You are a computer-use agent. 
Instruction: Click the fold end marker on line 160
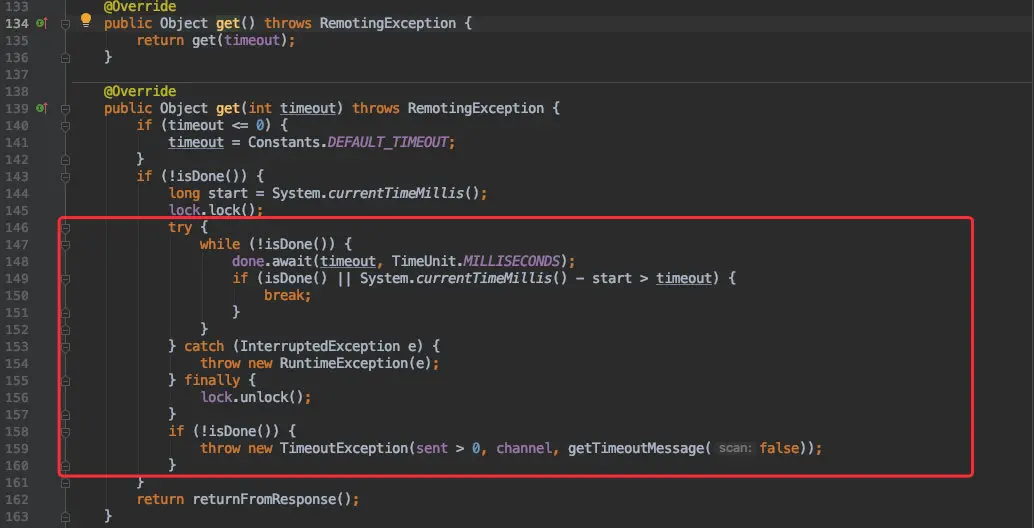65,465
